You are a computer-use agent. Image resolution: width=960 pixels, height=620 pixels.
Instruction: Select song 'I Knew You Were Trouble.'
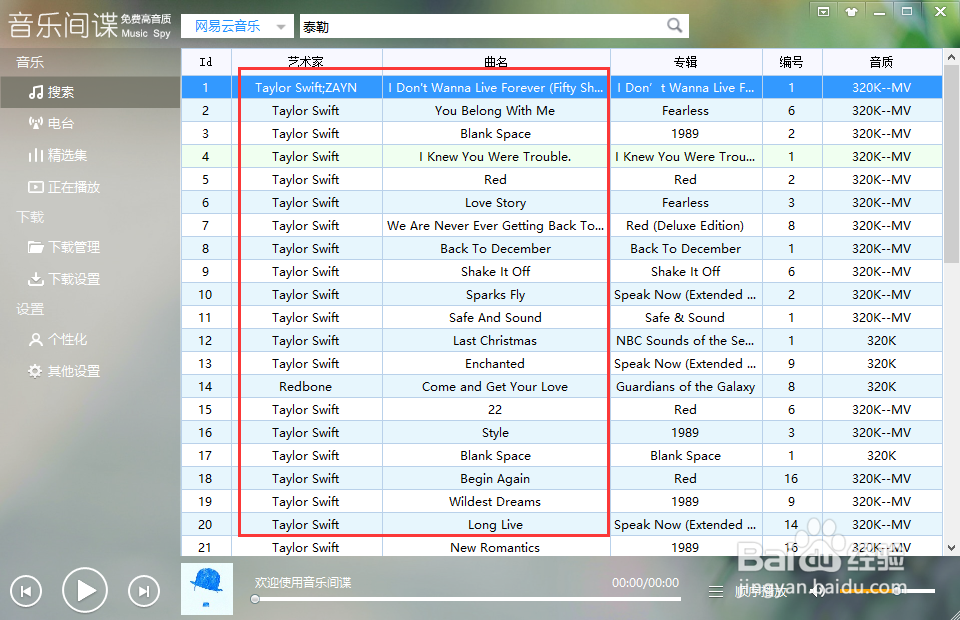coord(495,157)
